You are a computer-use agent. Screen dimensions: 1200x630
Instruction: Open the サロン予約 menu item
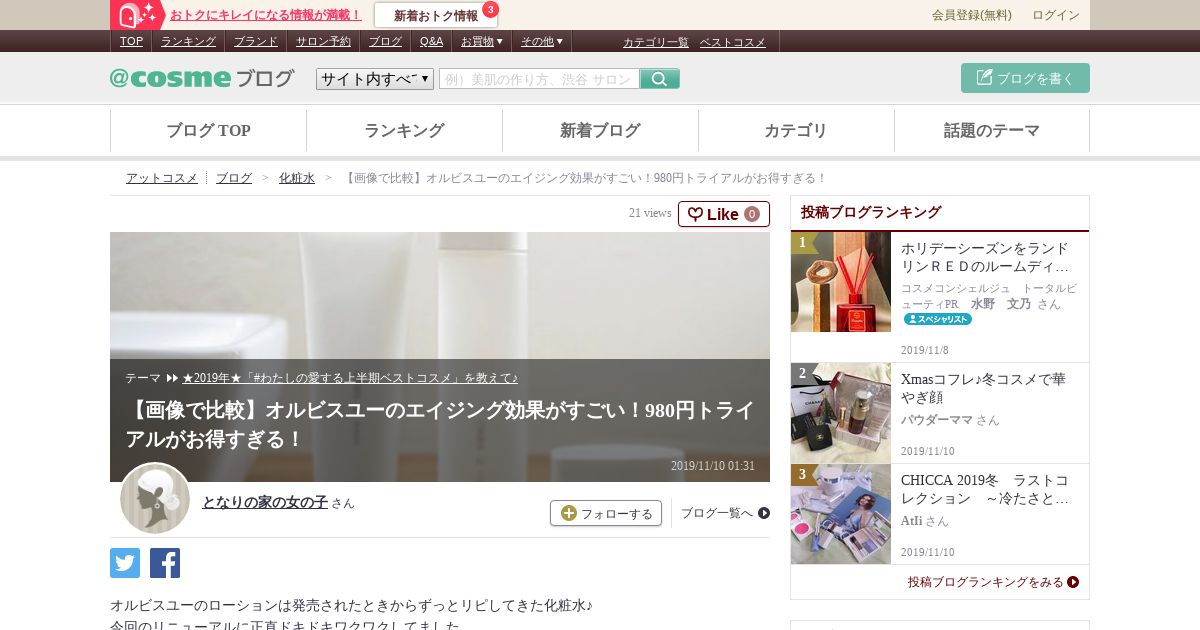point(323,41)
